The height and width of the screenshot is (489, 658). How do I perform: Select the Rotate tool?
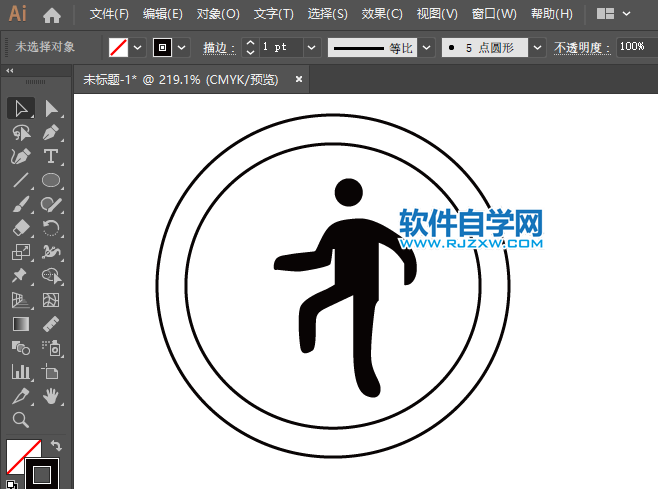(x=51, y=228)
